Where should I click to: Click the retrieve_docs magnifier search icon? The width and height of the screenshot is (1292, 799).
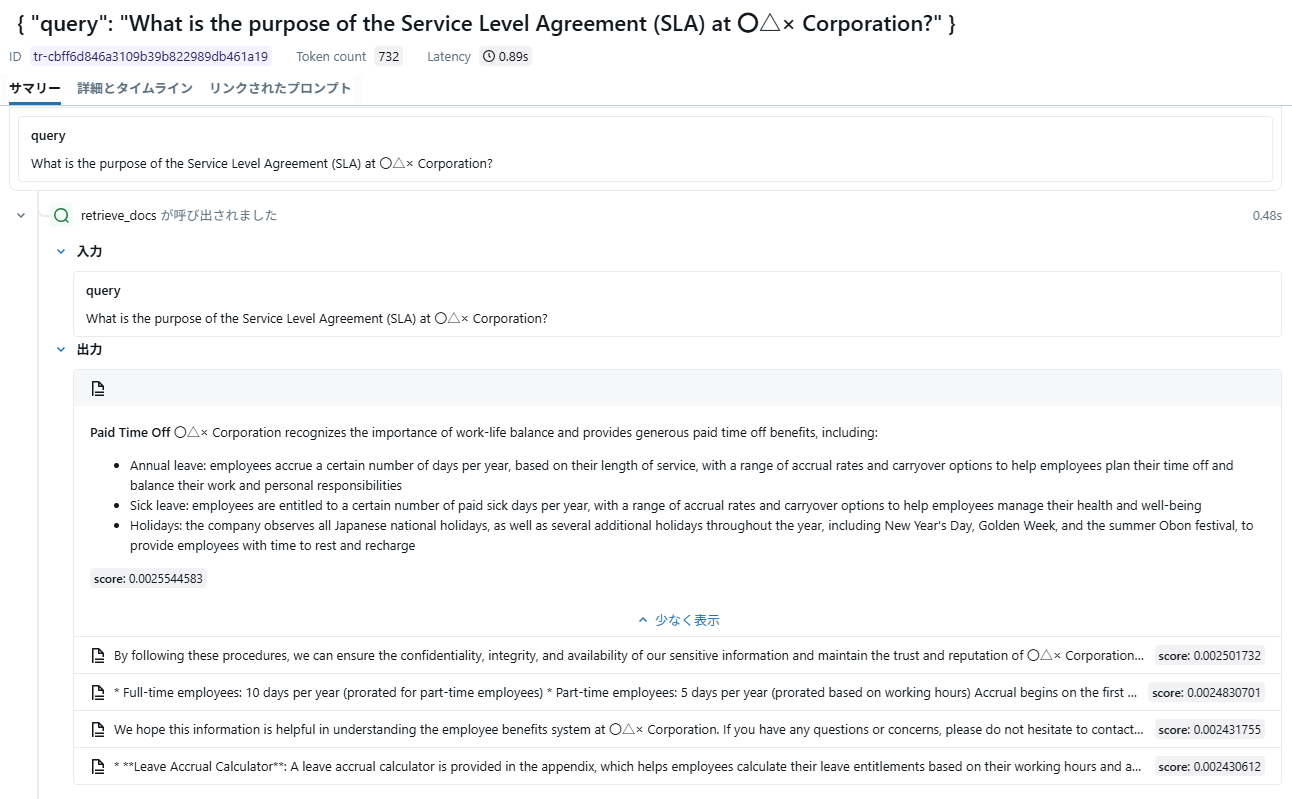(61, 215)
